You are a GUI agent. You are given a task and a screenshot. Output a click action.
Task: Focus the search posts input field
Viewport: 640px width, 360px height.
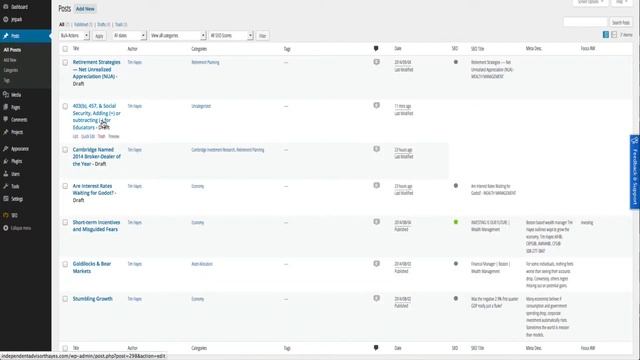click(x=585, y=22)
